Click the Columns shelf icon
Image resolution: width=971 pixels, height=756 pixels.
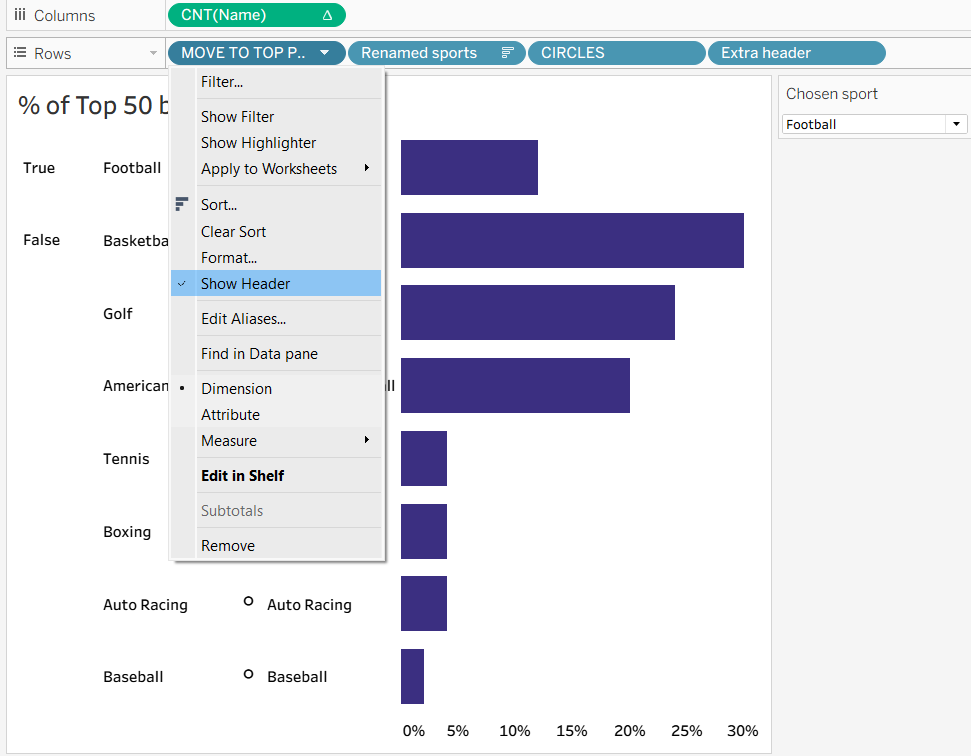tap(19, 15)
